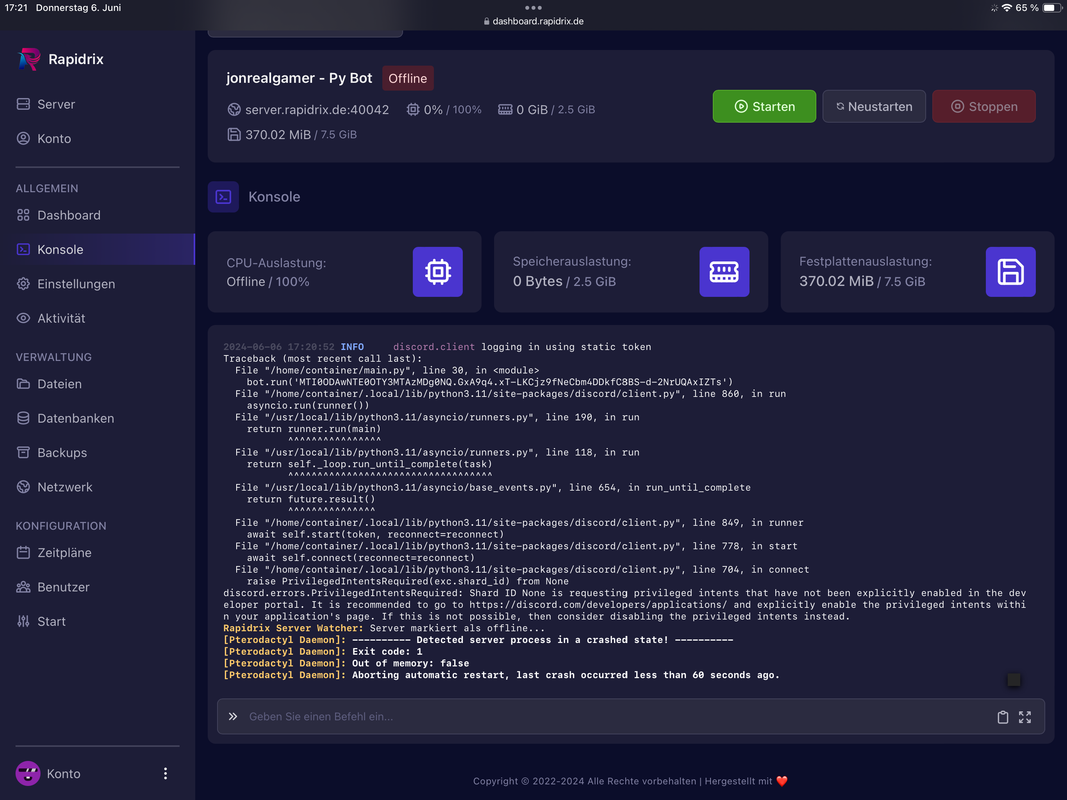Click the console scroll-to-bottom square

(1014, 680)
